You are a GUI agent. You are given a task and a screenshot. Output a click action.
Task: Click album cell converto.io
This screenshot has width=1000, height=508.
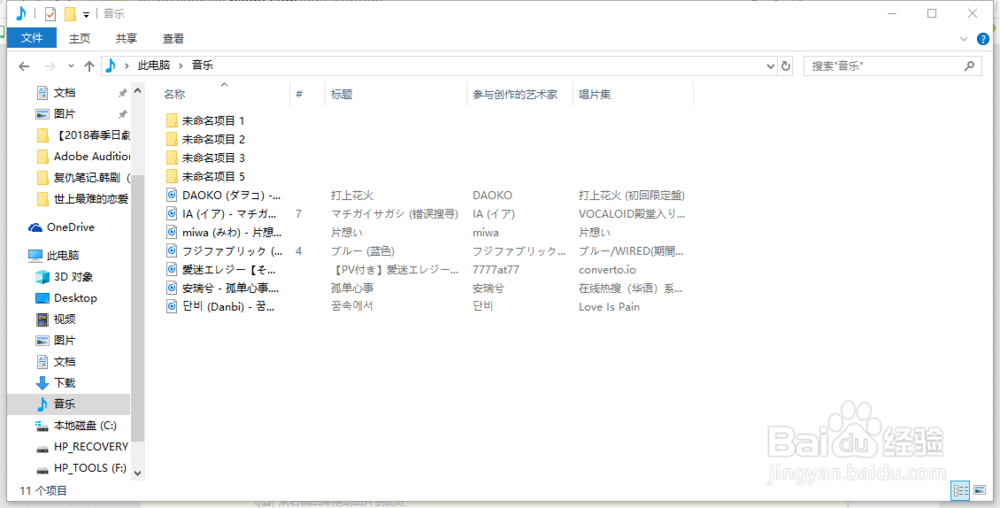click(607, 270)
